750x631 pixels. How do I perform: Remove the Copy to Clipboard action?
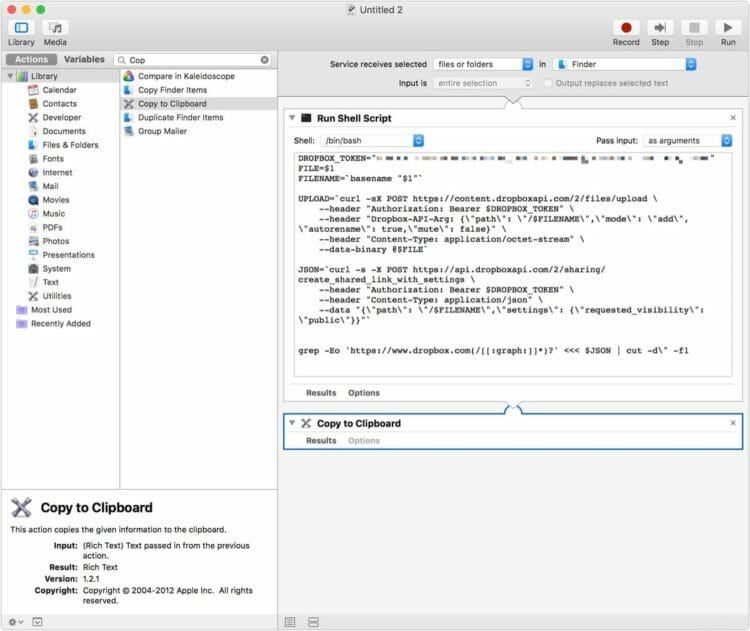coord(733,423)
